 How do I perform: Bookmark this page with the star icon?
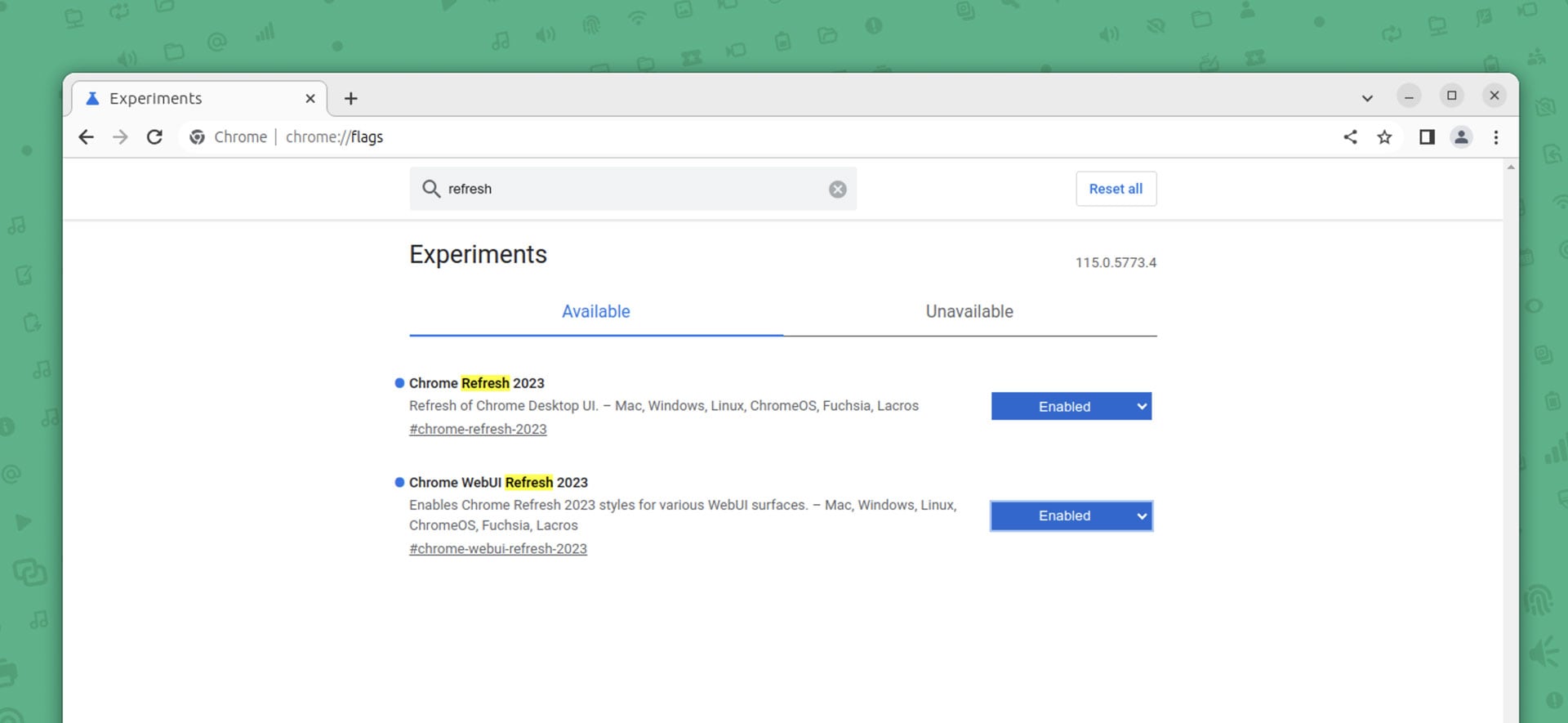(x=1384, y=137)
